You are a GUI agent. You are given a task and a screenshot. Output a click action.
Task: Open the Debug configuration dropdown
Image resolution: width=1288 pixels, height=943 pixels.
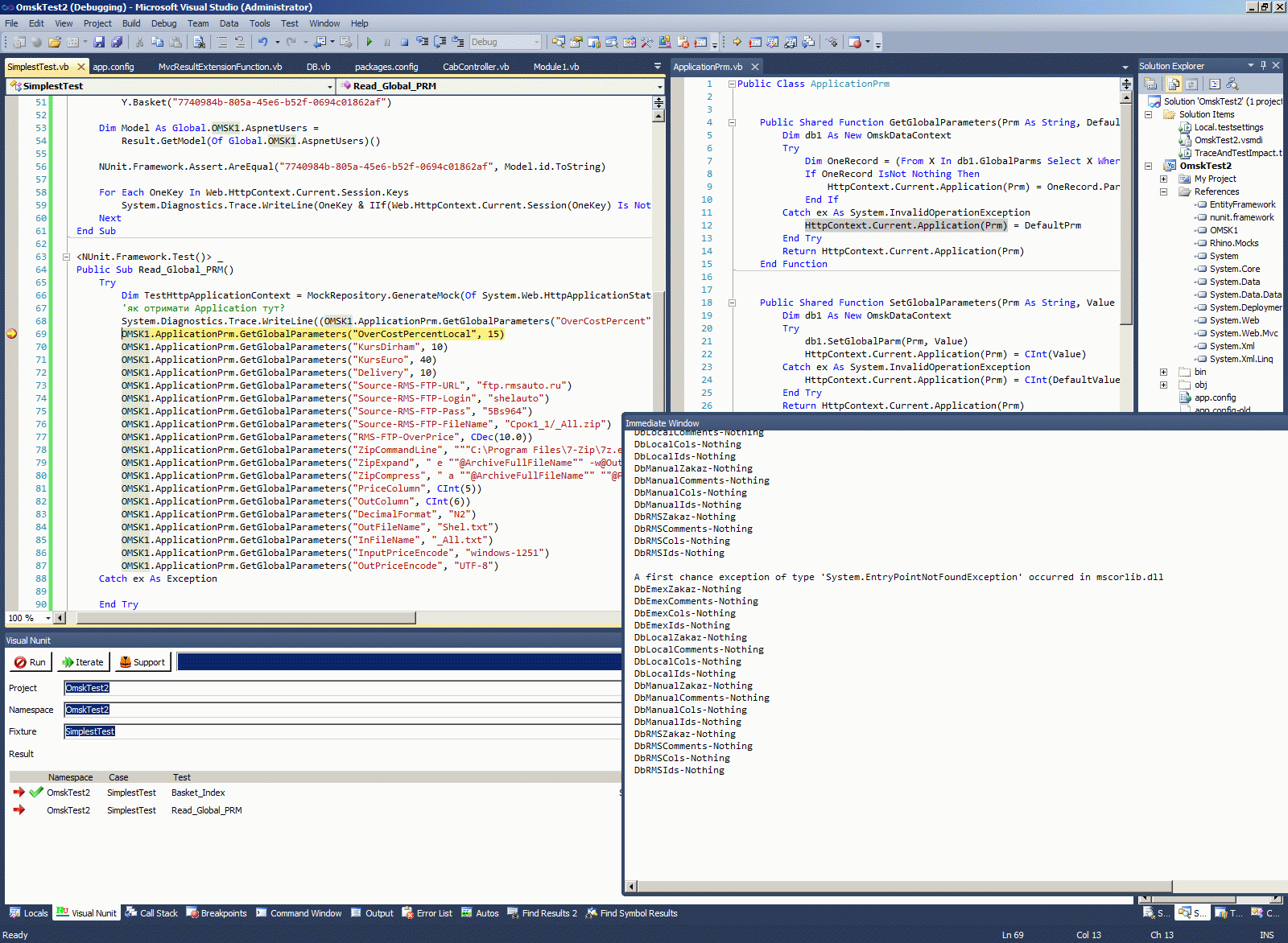coord(537,42)
